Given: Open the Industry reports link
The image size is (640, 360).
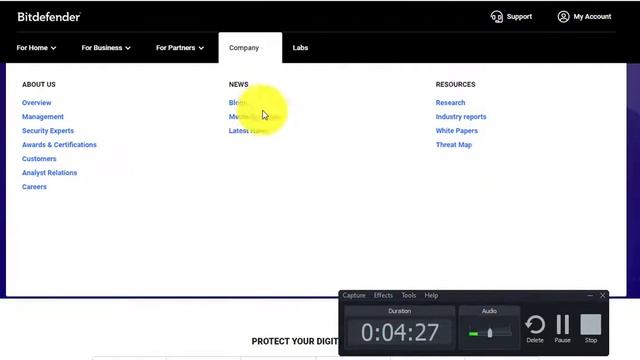Looking at the screenshot, I should pos(461,117).
